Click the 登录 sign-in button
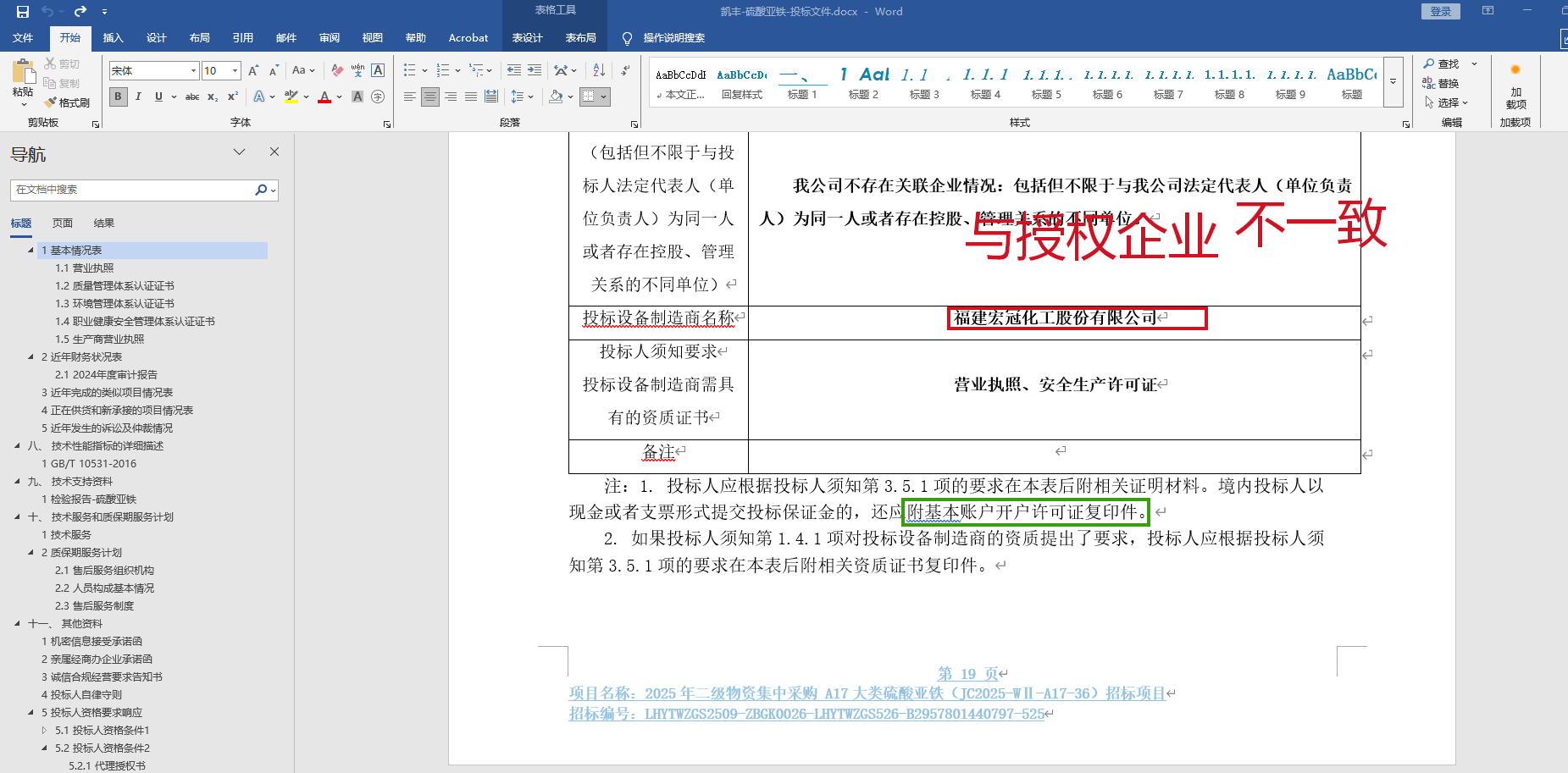1568x773 pixels. 1440,11
